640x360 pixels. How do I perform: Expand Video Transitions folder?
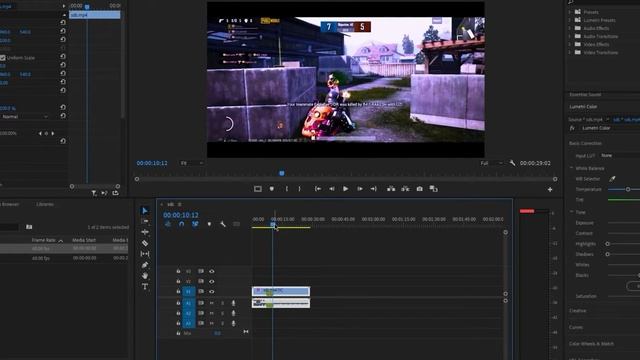click(570, 52)
